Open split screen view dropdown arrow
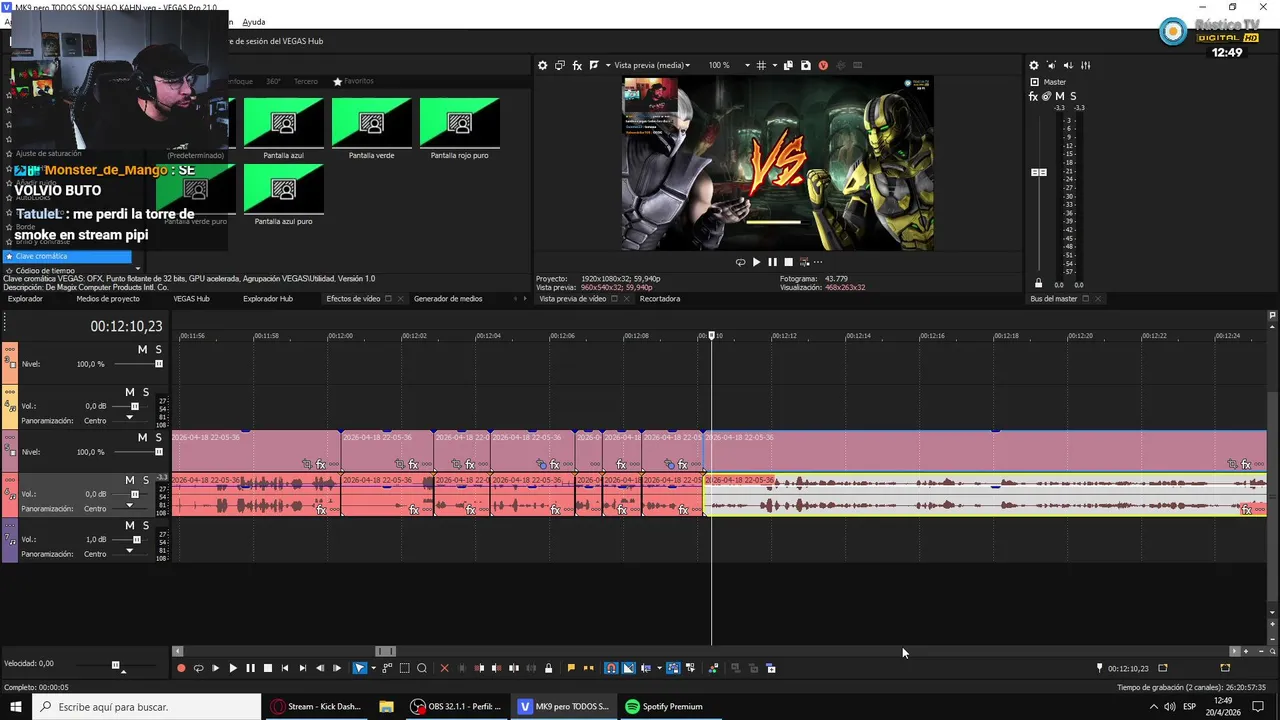Screen dimensions: 1280x720 tap(608, 65)
